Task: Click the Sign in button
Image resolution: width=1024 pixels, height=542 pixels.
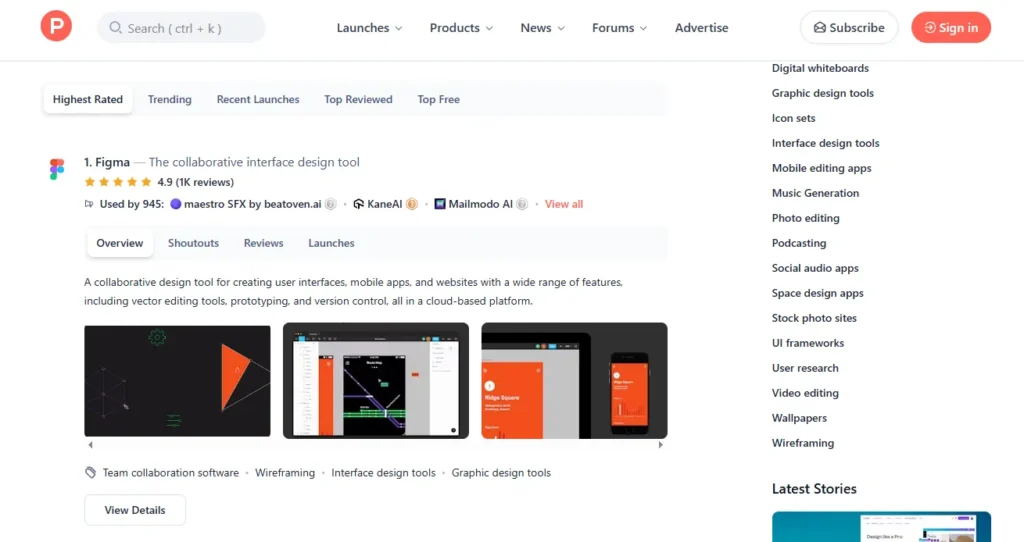Action: 951,27
